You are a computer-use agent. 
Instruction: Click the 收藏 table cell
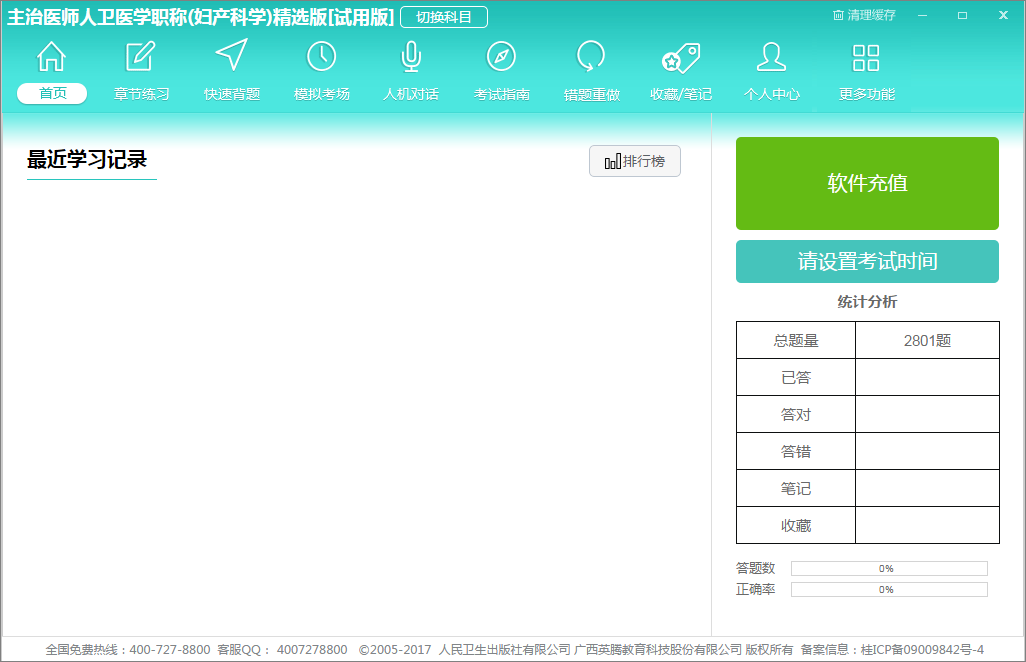(x=796, y=525)
